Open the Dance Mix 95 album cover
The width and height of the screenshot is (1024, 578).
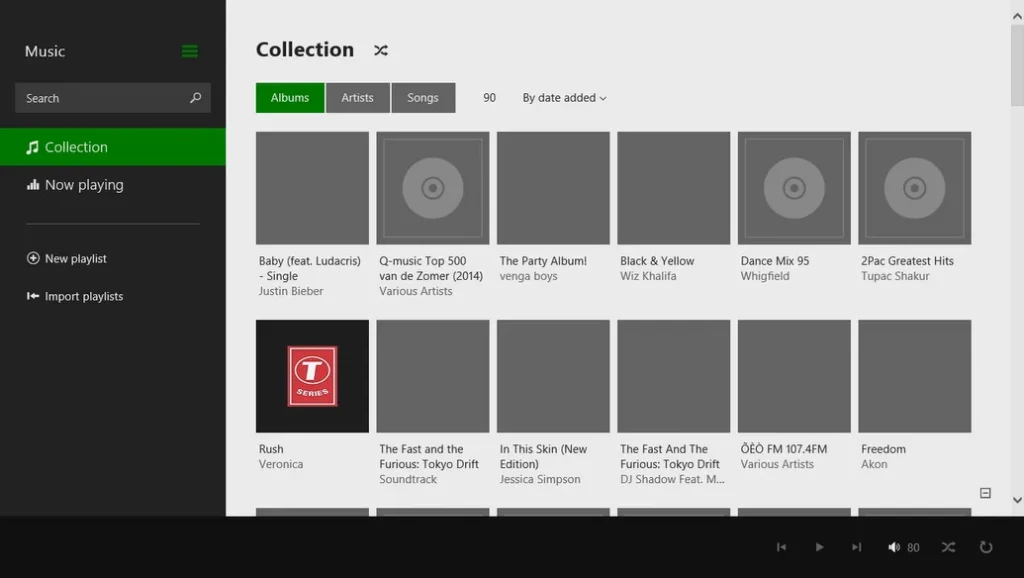[794, 188]
